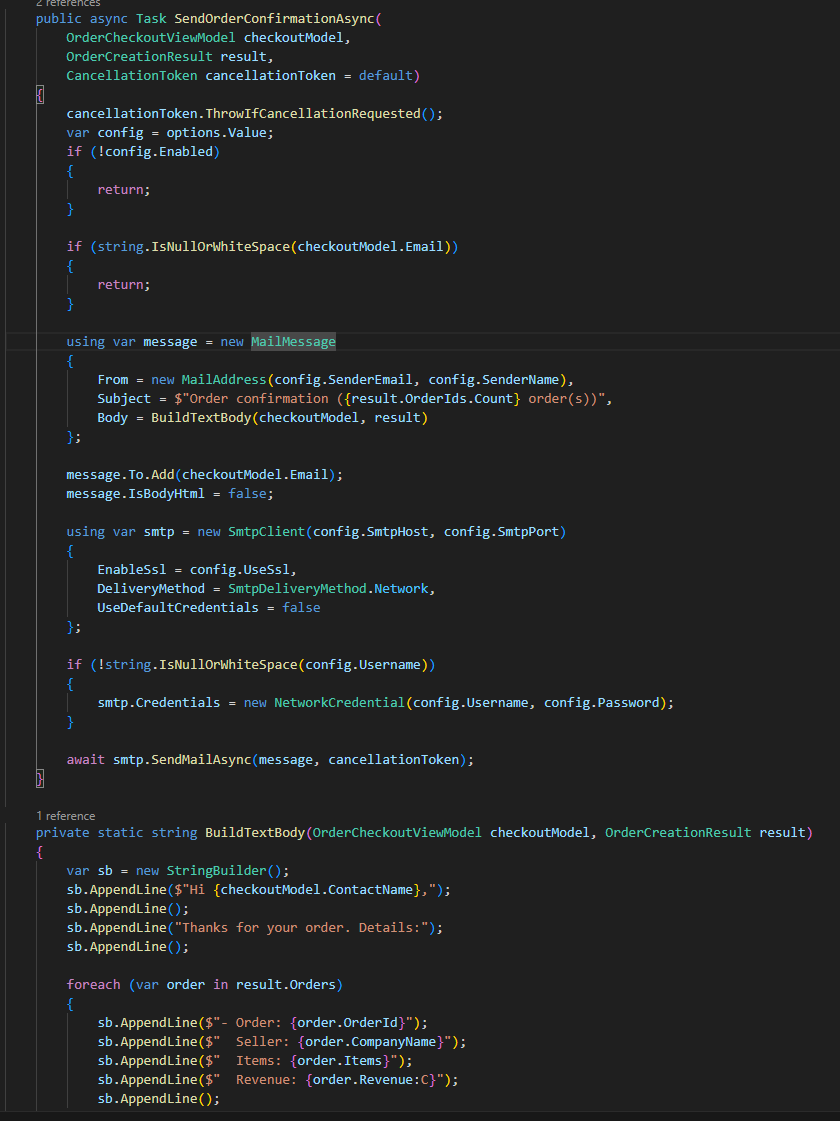The image size is (840, 1121).
Task: Click the "2 references" CodeLens link
Action: coord(68,4)
